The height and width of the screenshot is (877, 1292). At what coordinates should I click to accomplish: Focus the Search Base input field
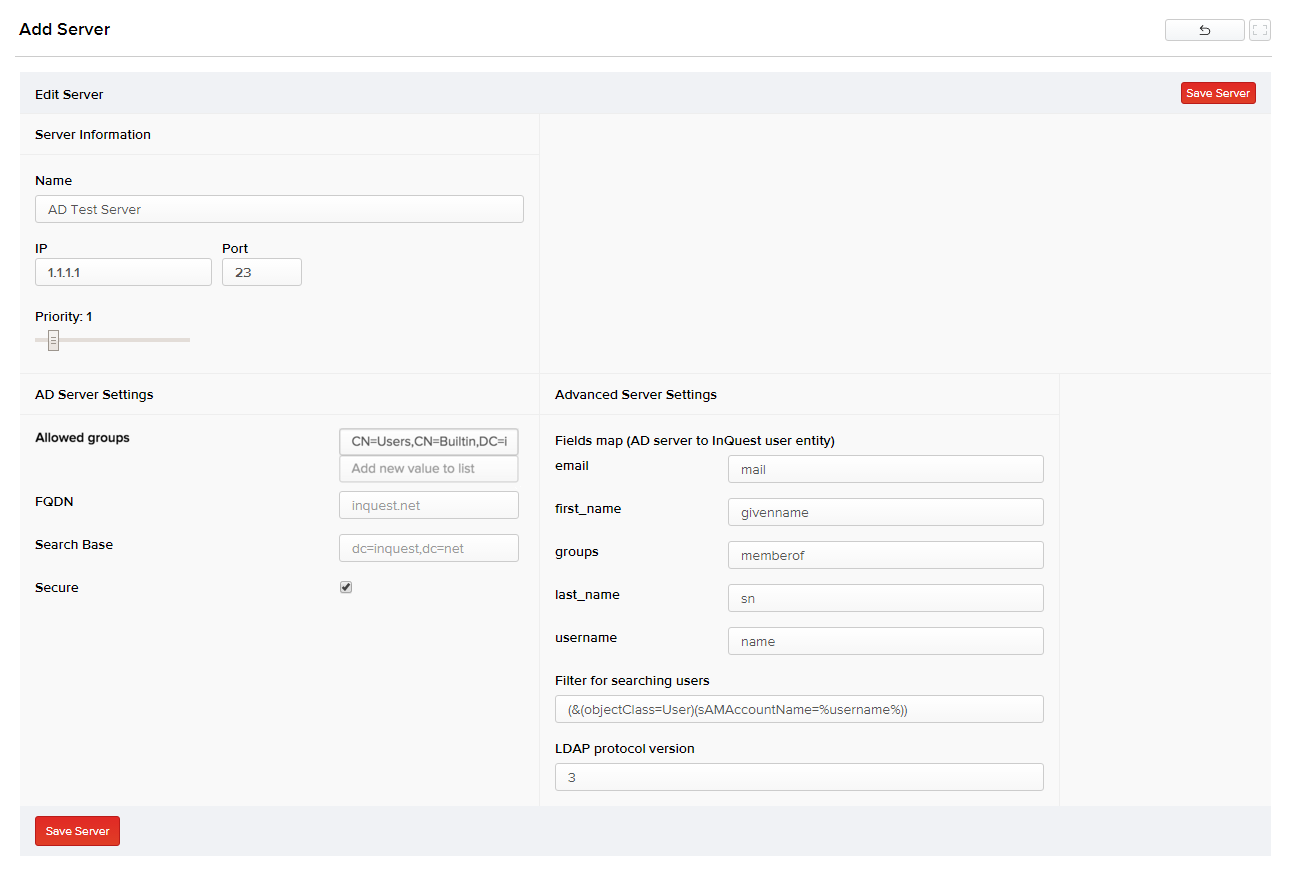click(x=428, y=548)
